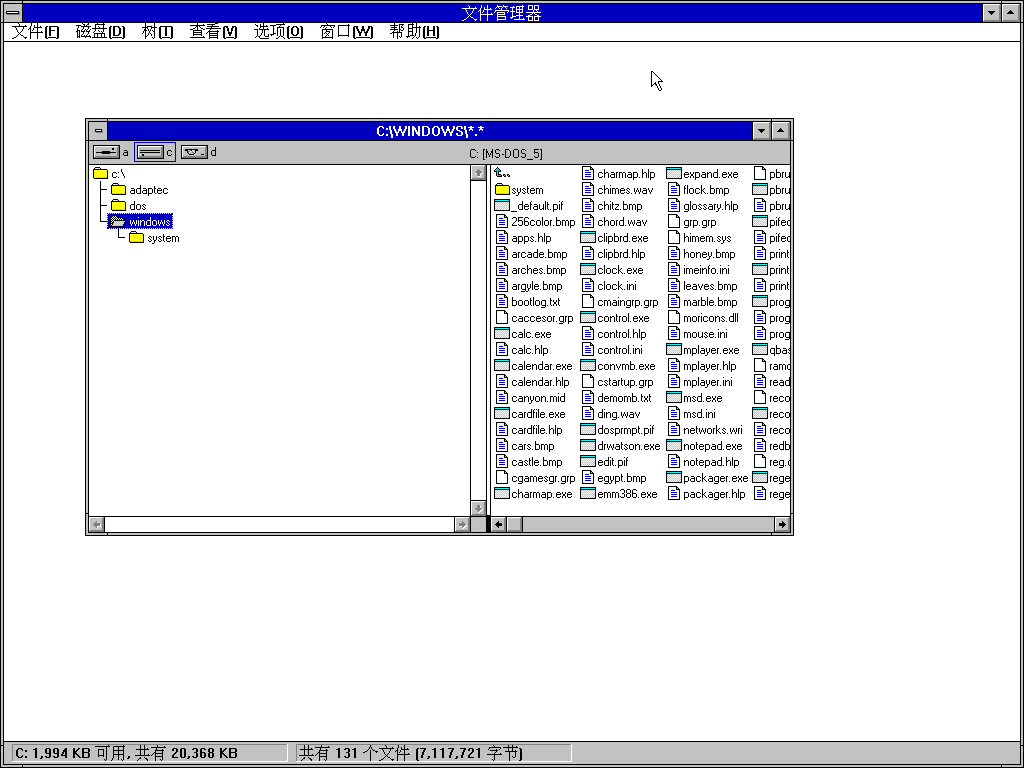The height and width of the screenshot is (768, 1024).
Task: Select the system folder icon in file list
Action: (x=502, y=190)
